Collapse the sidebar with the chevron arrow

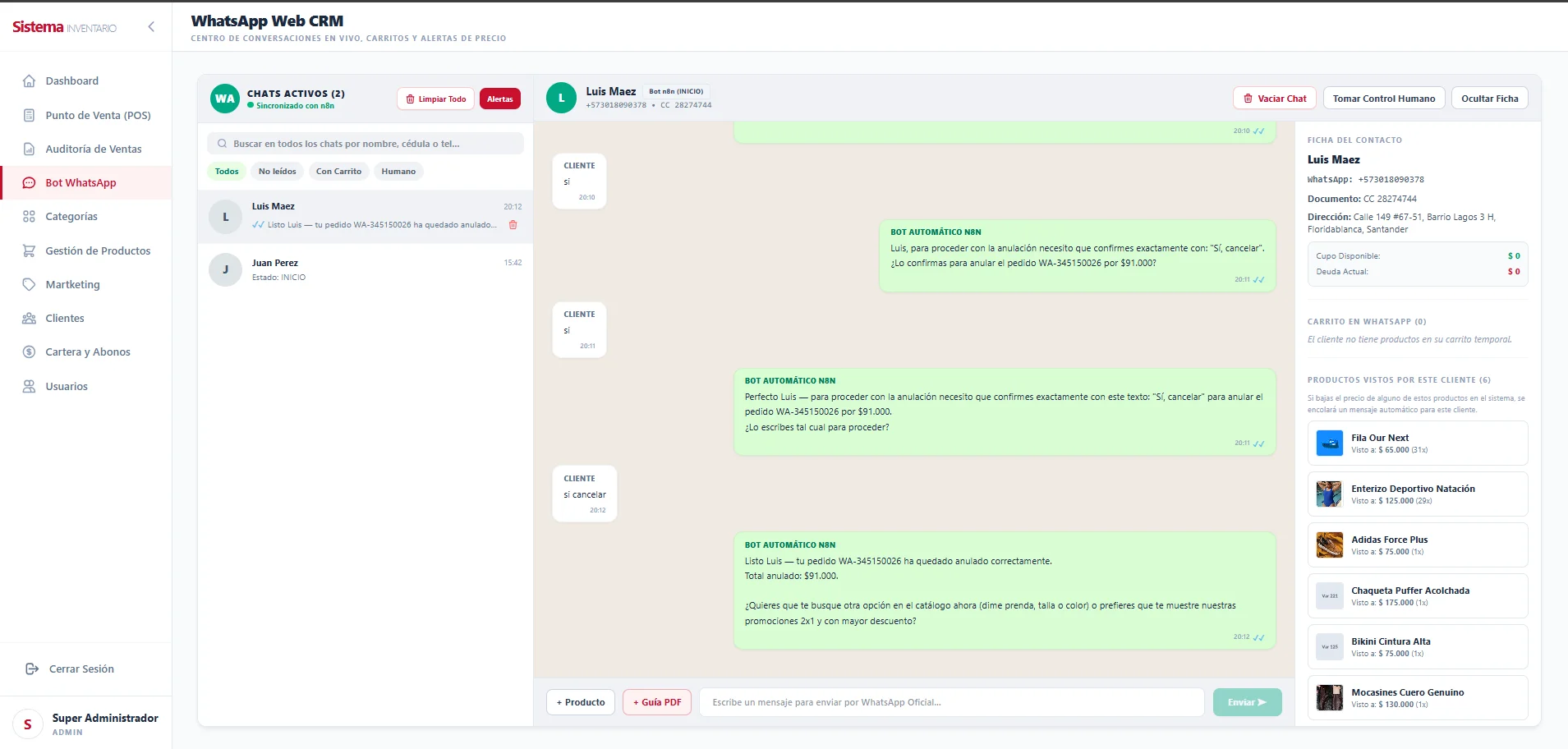coord(151,27)
